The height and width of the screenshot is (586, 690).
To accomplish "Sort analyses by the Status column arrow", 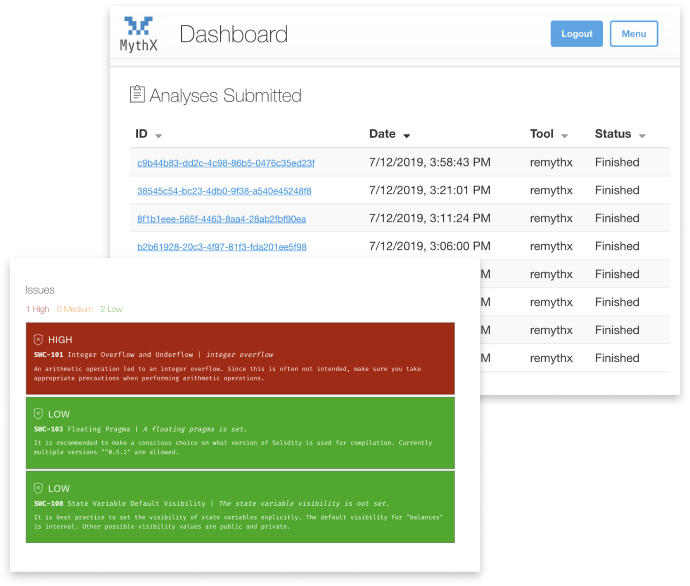I will point(642,136).
